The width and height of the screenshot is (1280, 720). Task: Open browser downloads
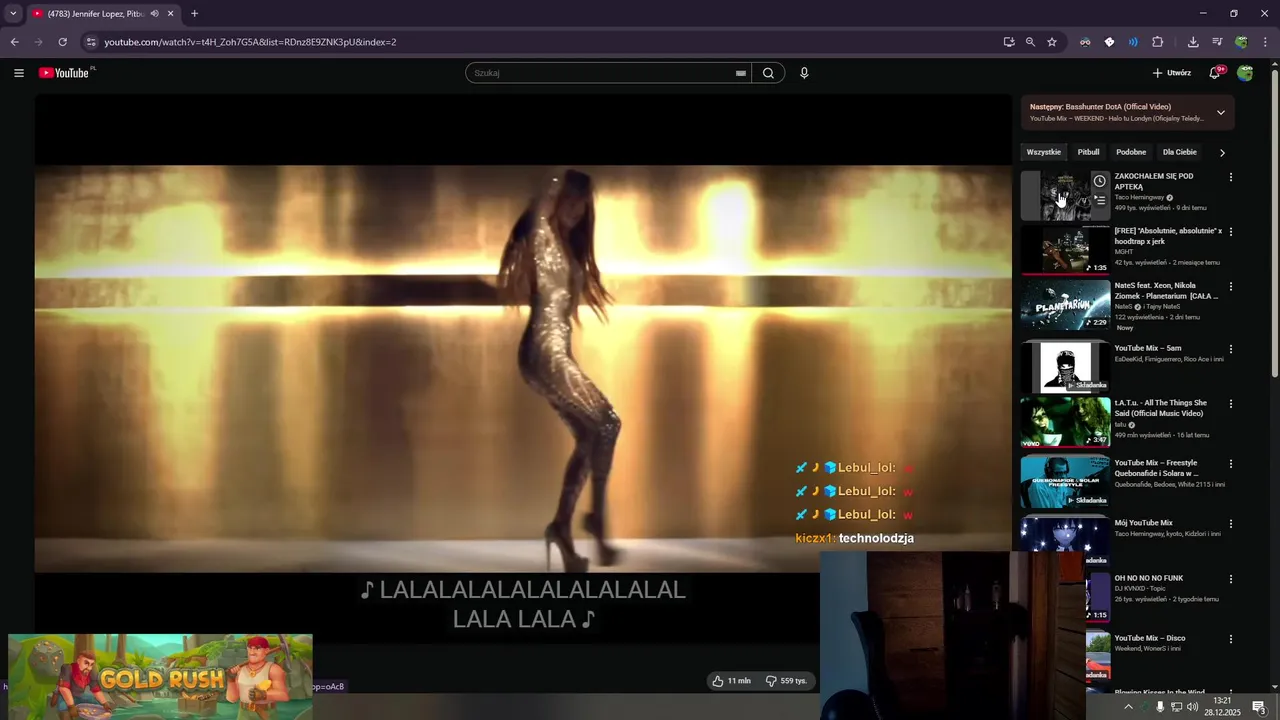coord(1193,42)
